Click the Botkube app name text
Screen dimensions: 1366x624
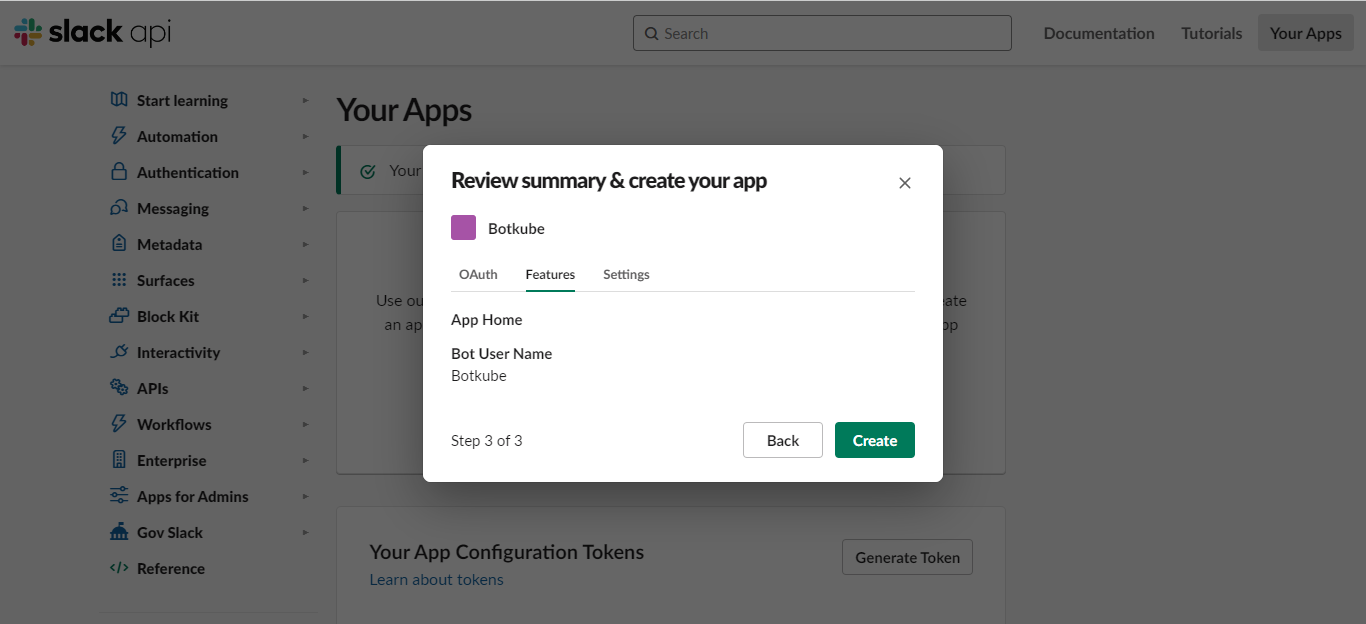(x=516, y=228)
